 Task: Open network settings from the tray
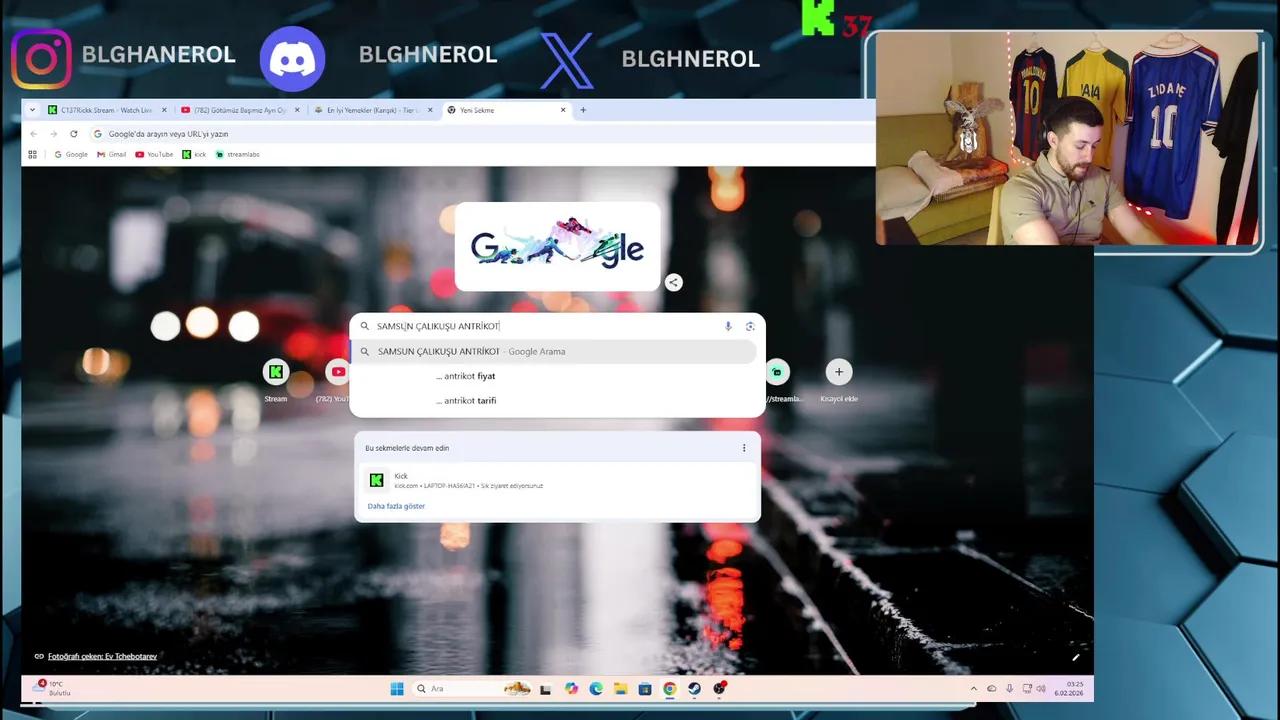(1026, 689)
